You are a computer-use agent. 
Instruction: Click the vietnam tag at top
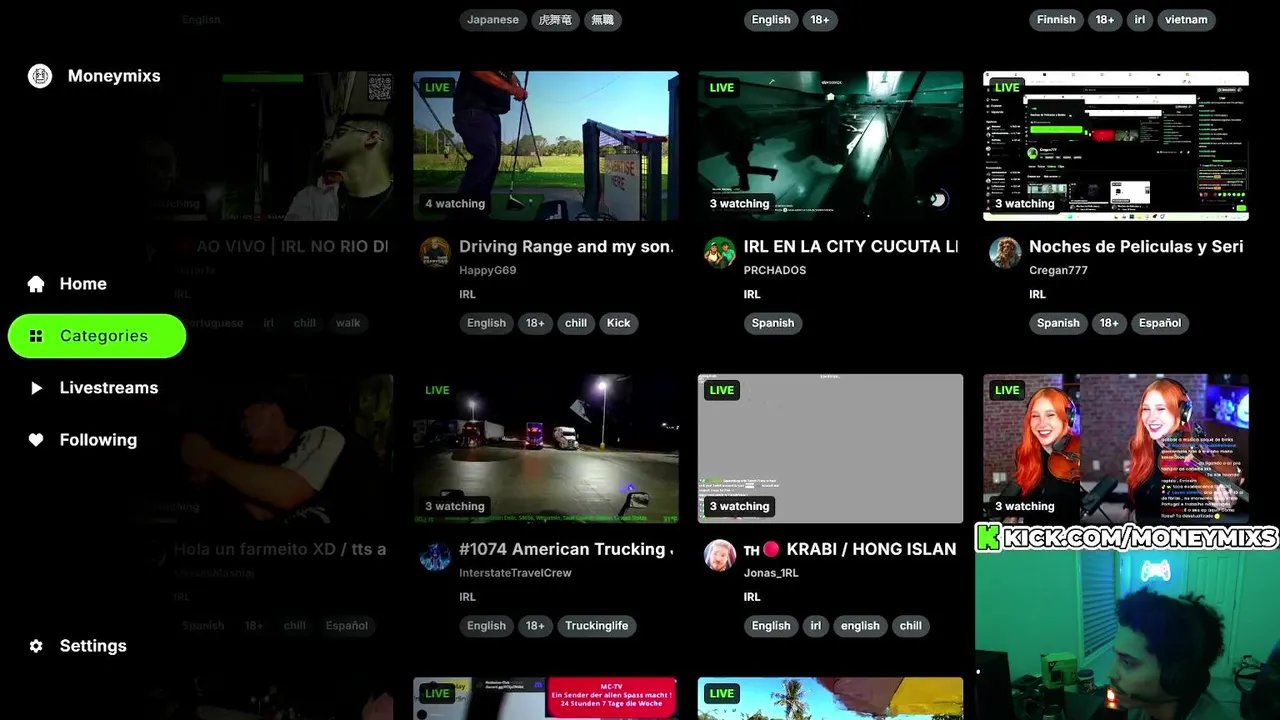1186,20
